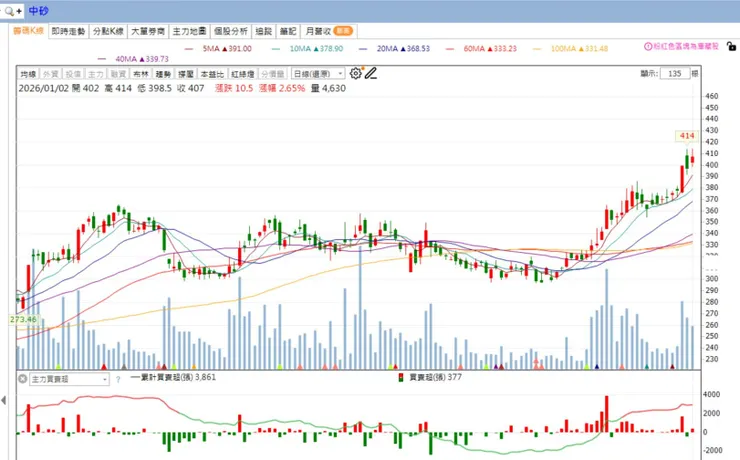Open the chart settings gear icon
This screenshot has height=460, width=740.
point(355,74)
